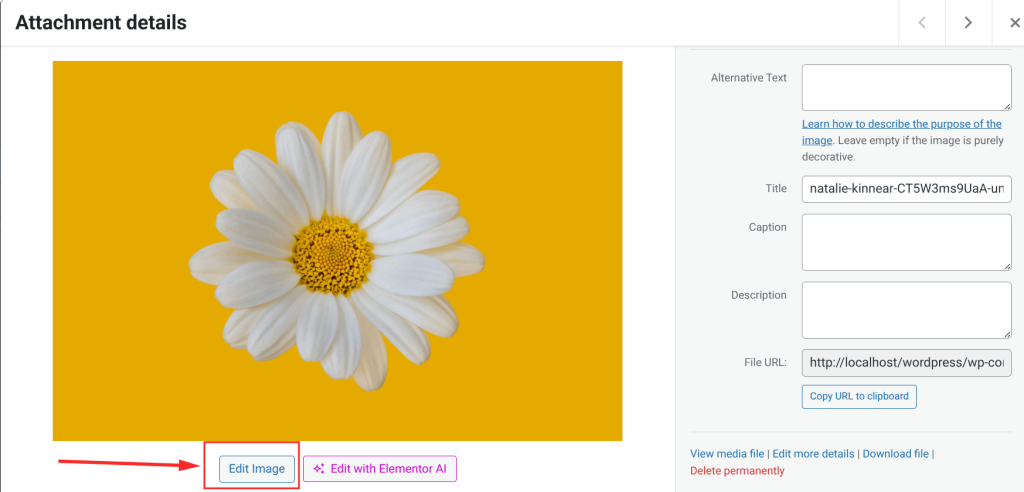Click Copy URL to clipboard button
This screenshot has height=492, width=1024.
859,397
